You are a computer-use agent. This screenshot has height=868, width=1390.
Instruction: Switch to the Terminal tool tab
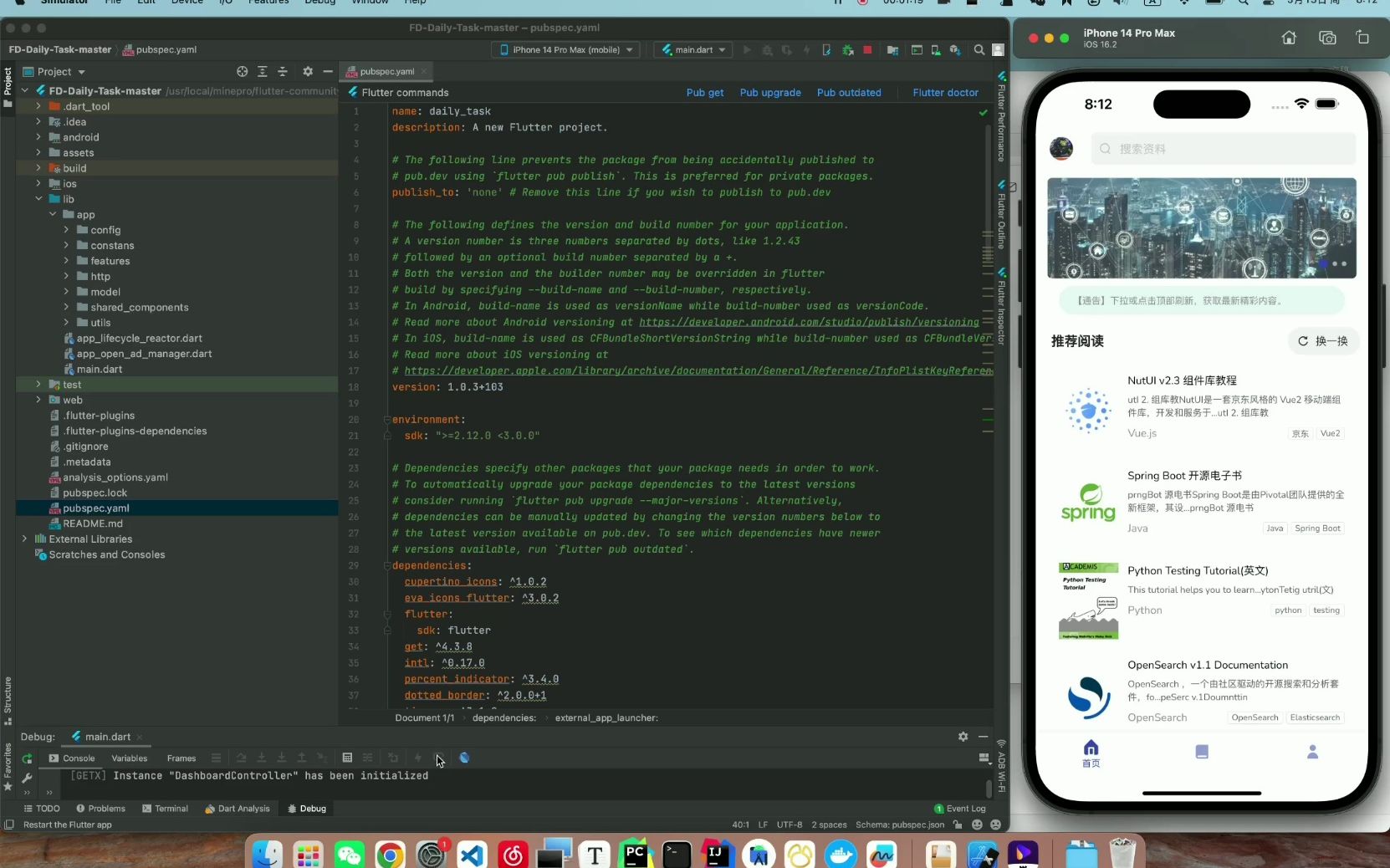[x=165, y=809]
